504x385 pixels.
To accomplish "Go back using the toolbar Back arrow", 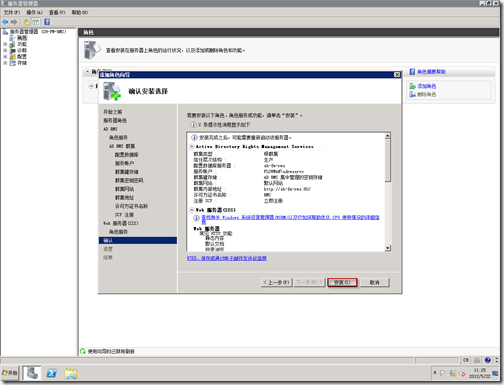I will coord(5,22).
